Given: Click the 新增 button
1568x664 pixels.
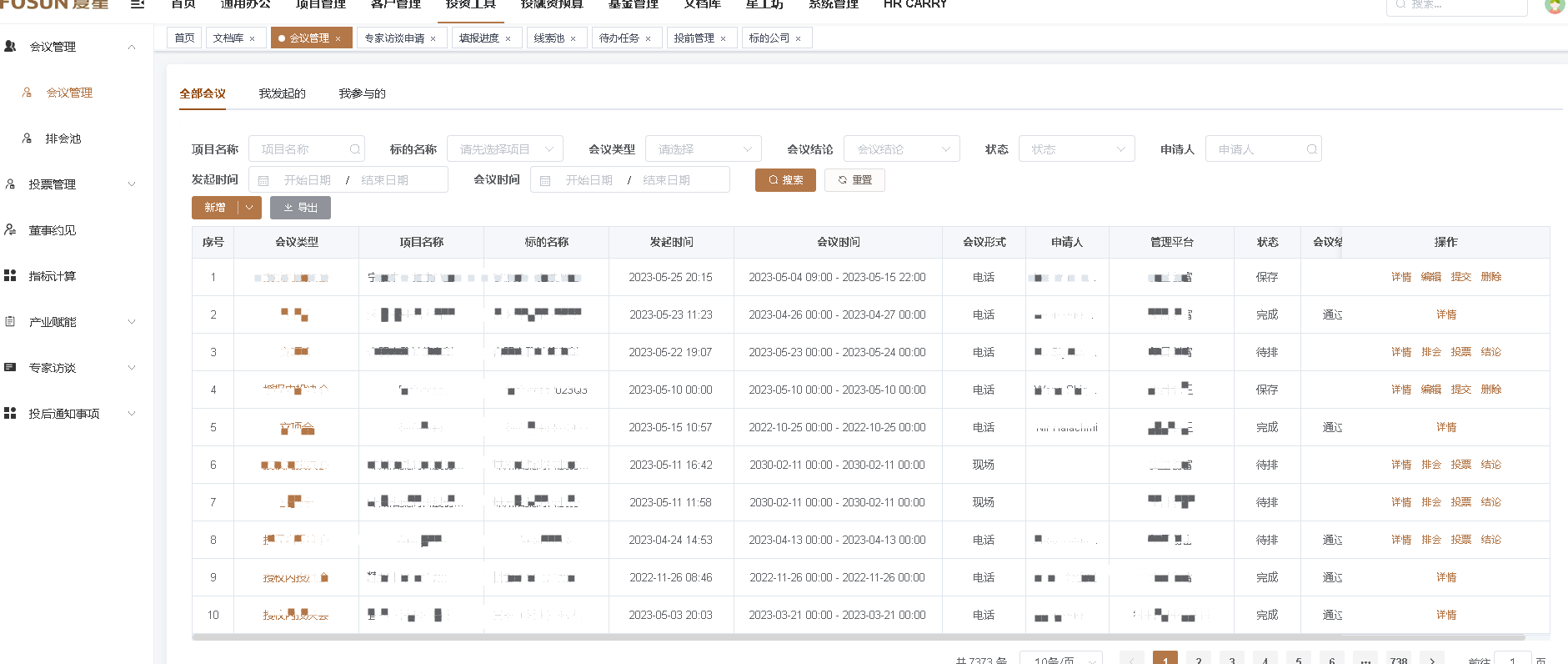Looking at the screenshot, I should click(215, 208).
